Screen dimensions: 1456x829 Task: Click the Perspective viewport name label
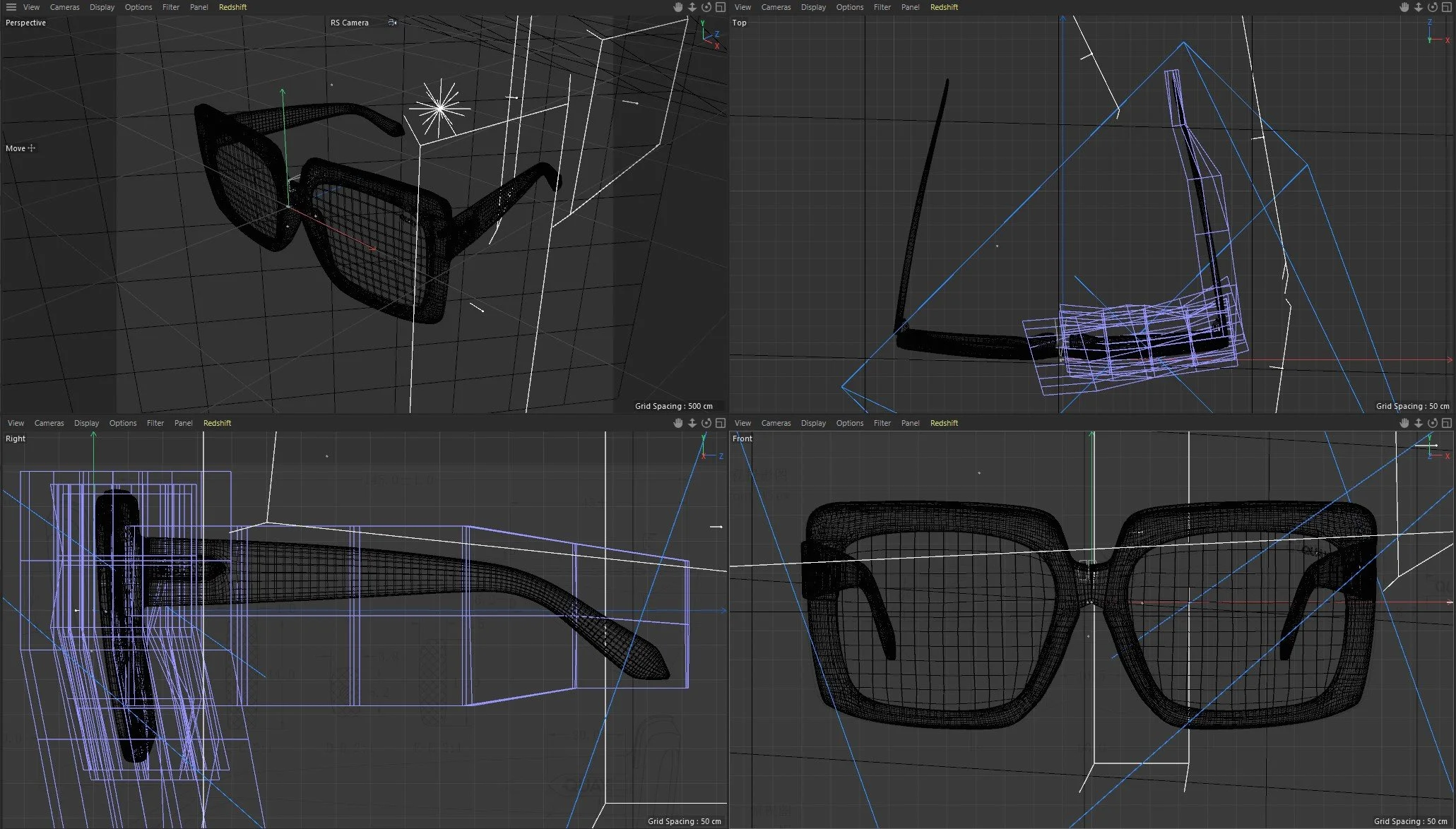pyautogui.click(x=25, y=23)
